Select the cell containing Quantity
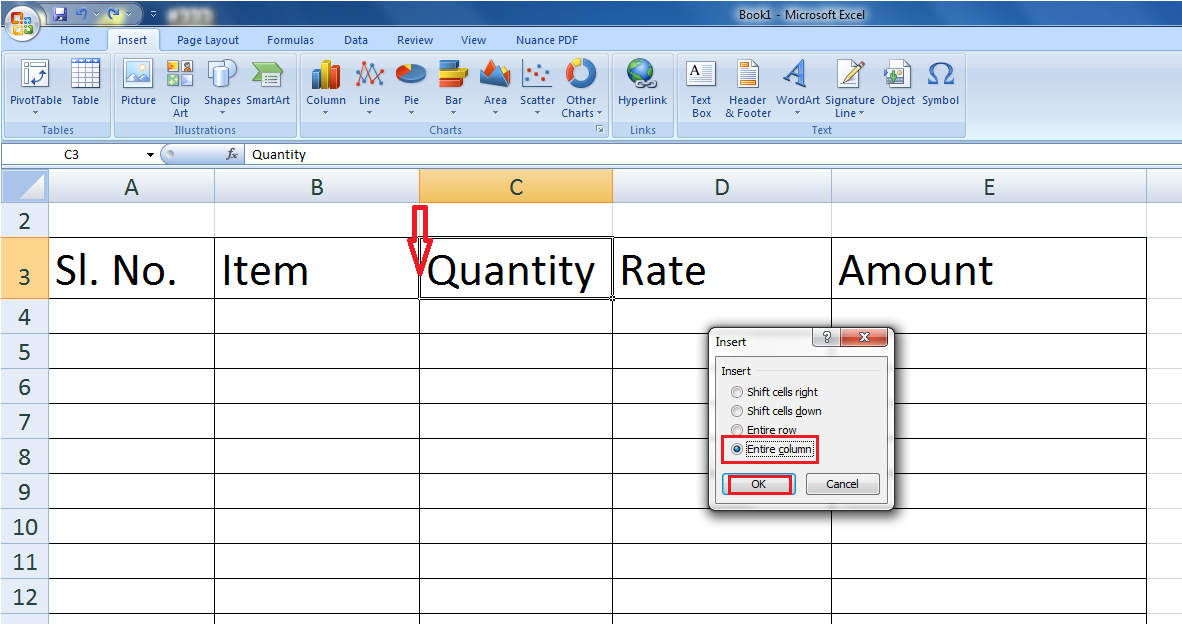This screenshot has width=1182, height=624. point(515,269)
